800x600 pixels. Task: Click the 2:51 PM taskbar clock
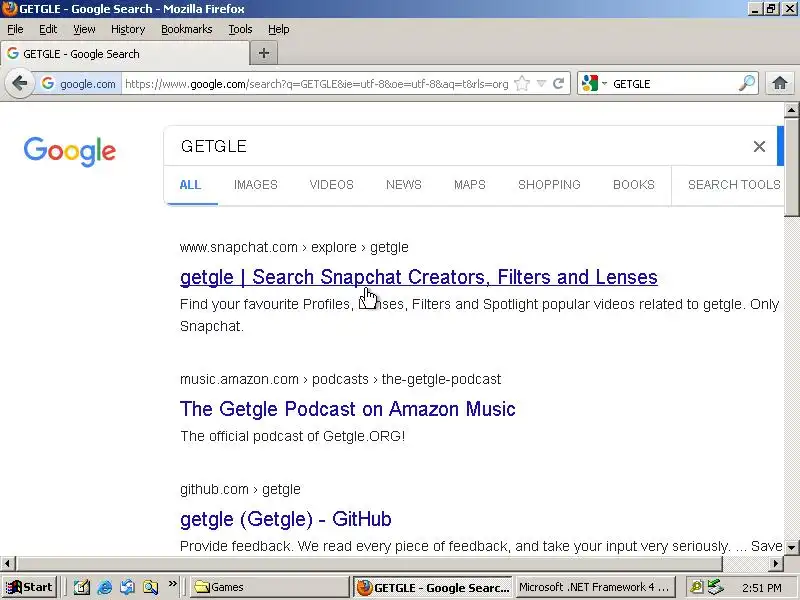[x=762, y=588]
